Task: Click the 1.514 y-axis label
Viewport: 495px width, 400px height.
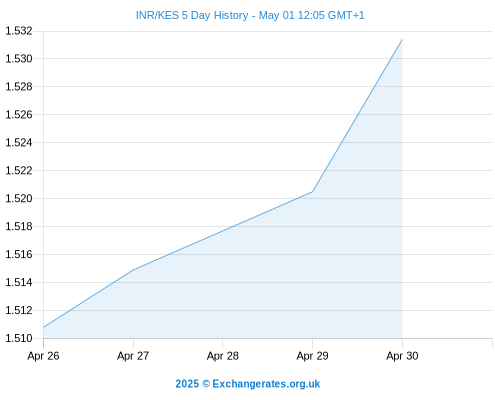Action: click(x=19, y=282)
